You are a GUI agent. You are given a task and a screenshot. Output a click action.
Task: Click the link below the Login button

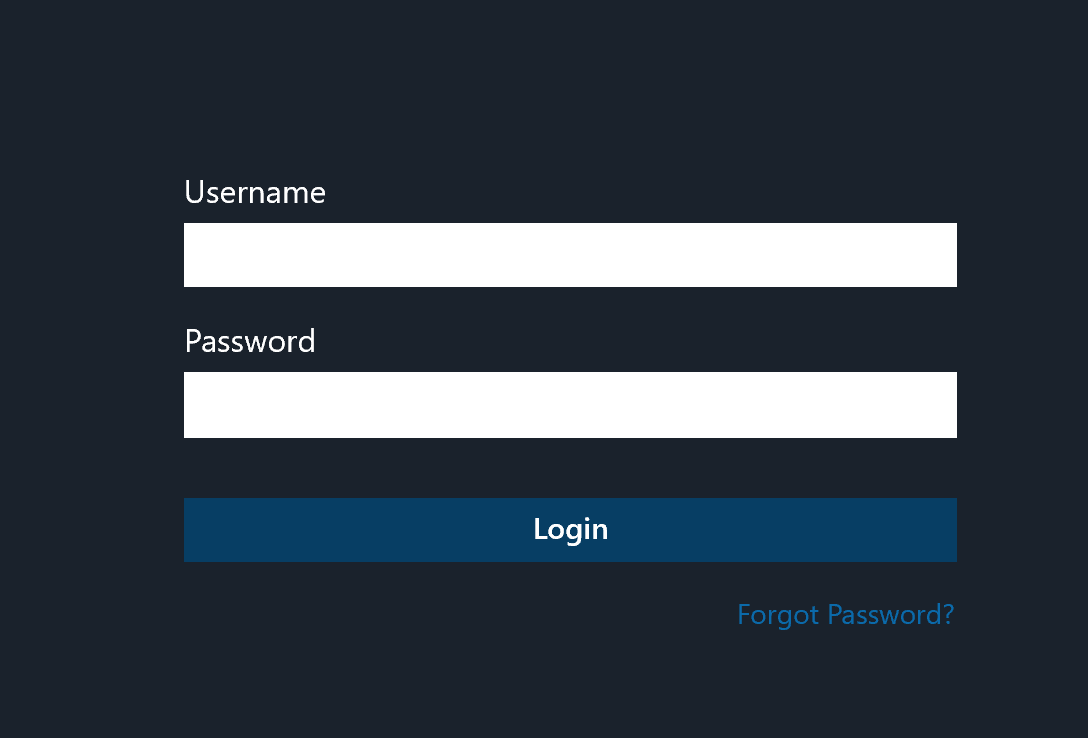pyautogui.click(x=845, y=614)
